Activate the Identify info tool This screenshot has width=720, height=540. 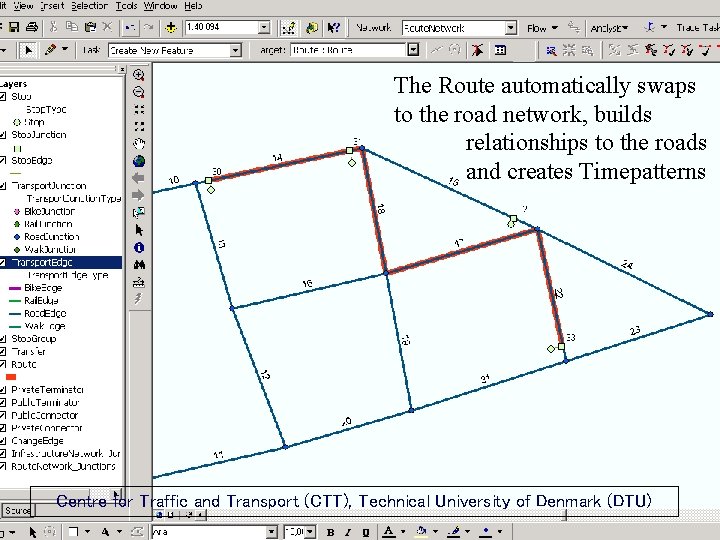pos(139,248)
